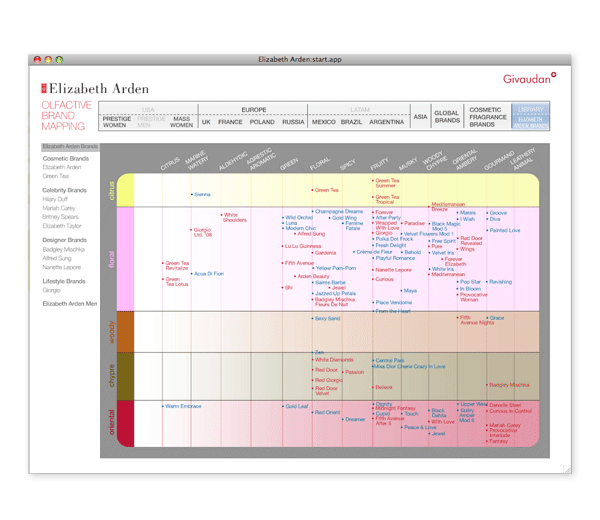This screenshot has width=600, height=520.
Task: Switch to the UK market tab
Action: tap(206, 122)
